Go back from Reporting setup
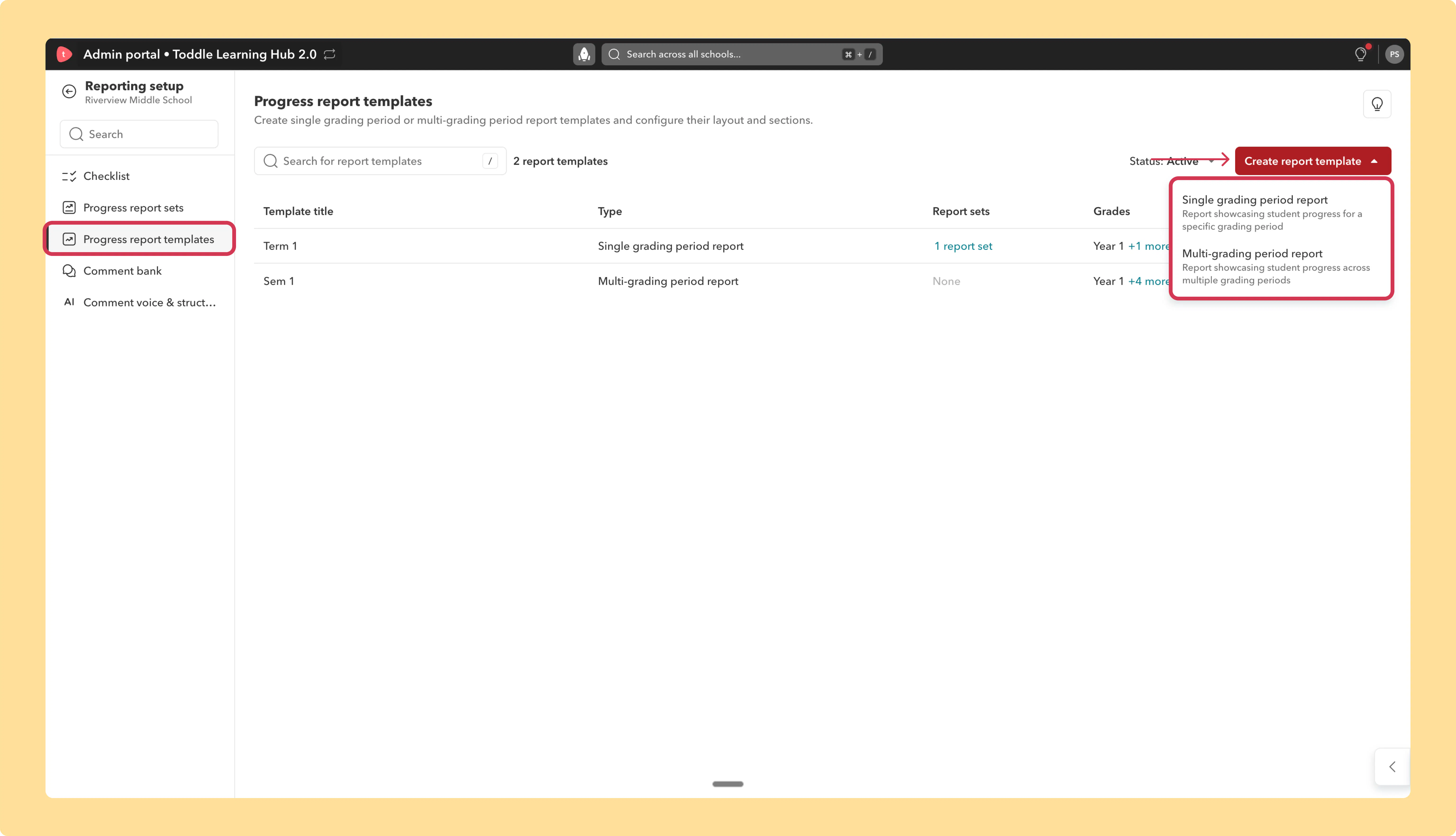 [x=69, y=91]
